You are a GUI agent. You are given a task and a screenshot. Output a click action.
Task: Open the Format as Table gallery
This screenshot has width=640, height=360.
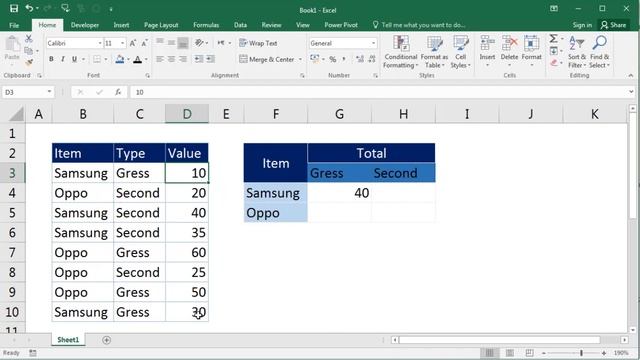[434, 52]
